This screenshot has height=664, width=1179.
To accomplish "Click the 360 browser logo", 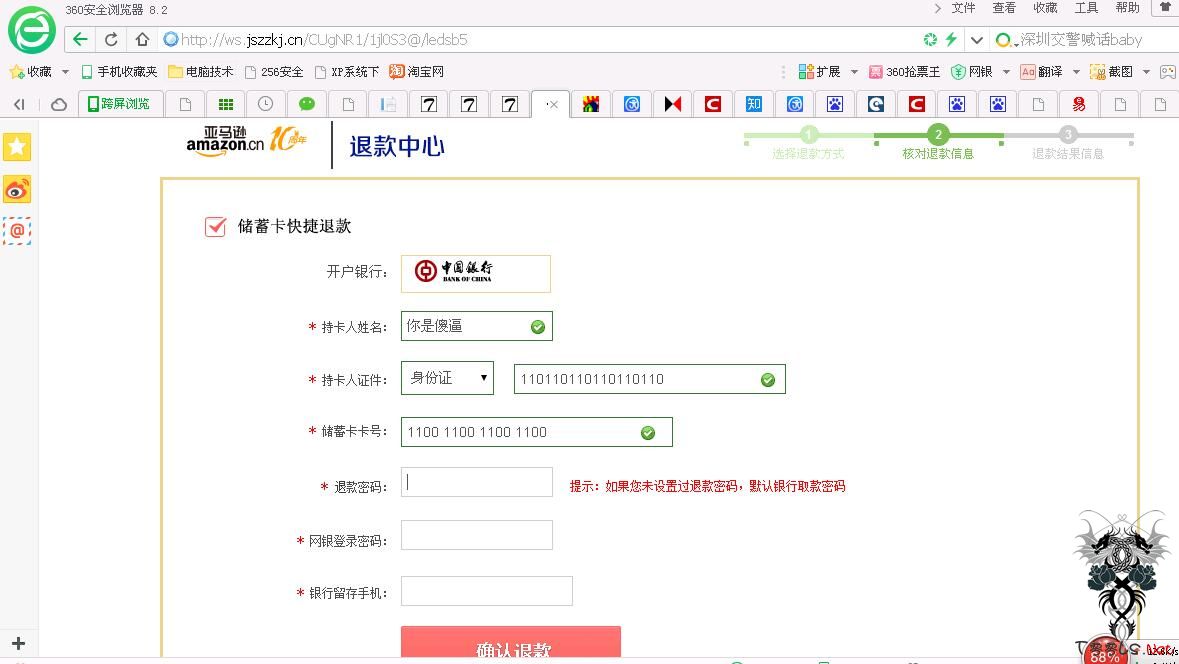I will (32, 30).
